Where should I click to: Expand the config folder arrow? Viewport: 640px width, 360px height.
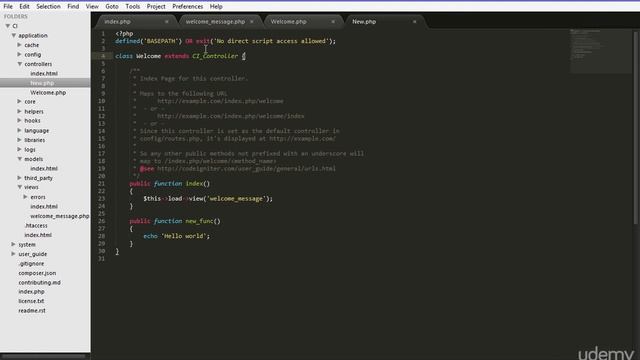tap(19, 54)
